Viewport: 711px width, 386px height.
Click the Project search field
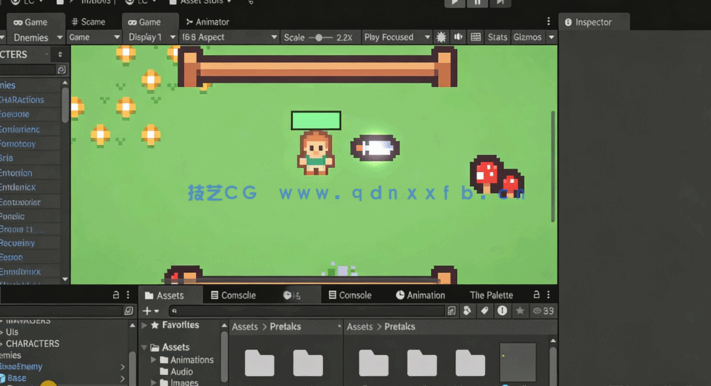pos(307,311)
